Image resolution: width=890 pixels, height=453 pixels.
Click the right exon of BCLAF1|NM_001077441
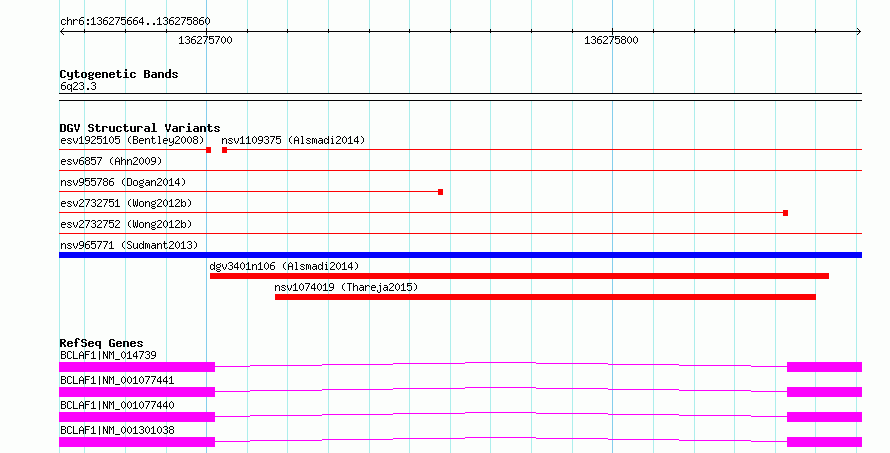[x=824, y=392]
